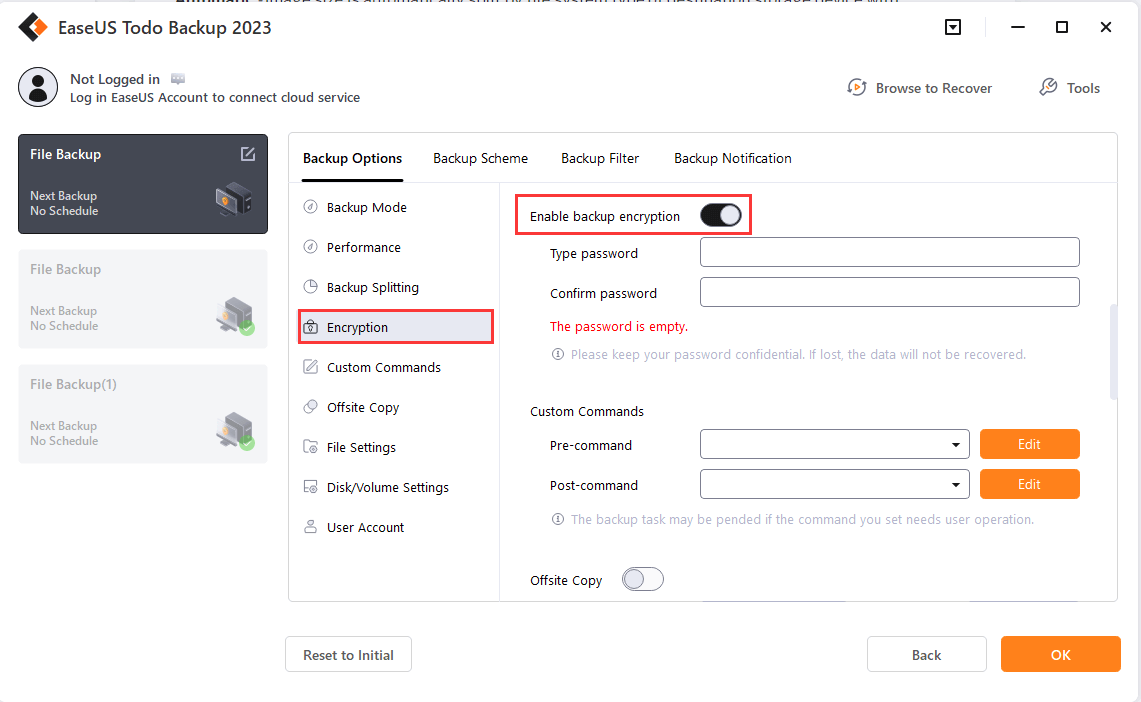The height and width of the screenshot is (702, 1141).
Task: Enable the Offsite Copy toggle
Action: click(642, 580)
